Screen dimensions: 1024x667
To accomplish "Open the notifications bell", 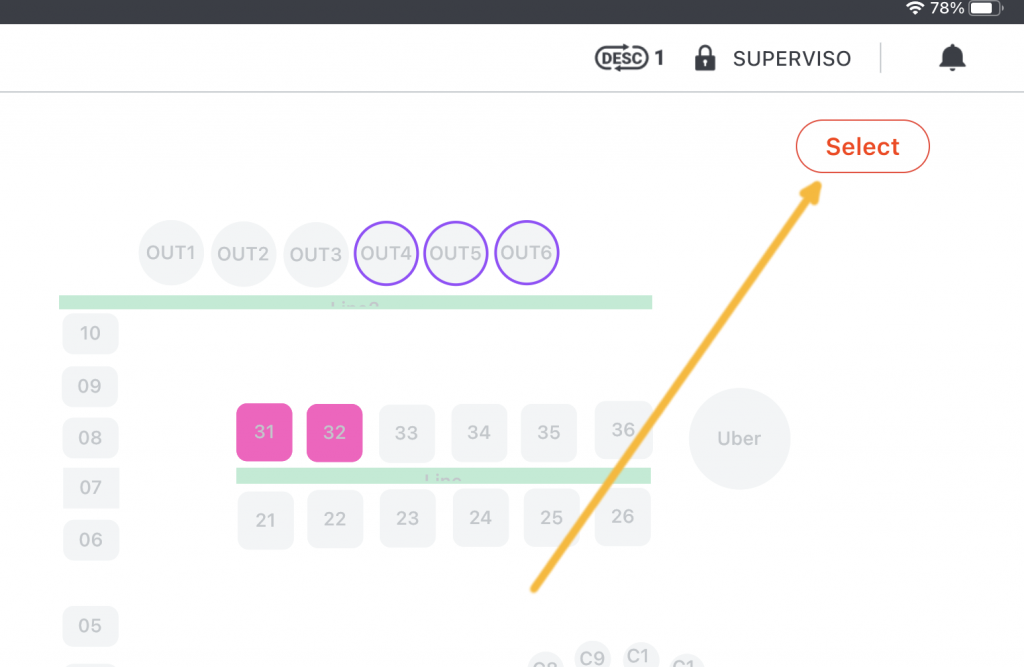I will [952, 57].
